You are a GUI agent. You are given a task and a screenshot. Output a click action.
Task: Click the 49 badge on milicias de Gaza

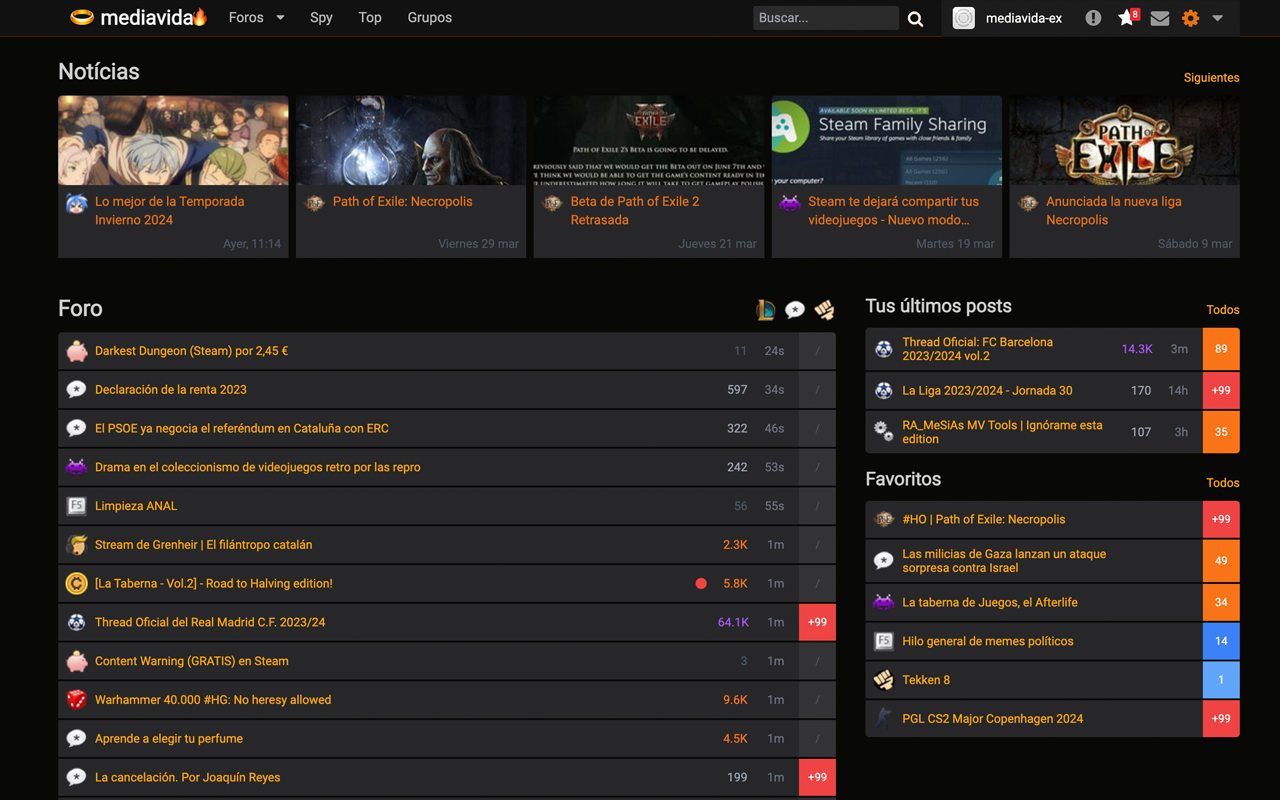coord(1221,561)
